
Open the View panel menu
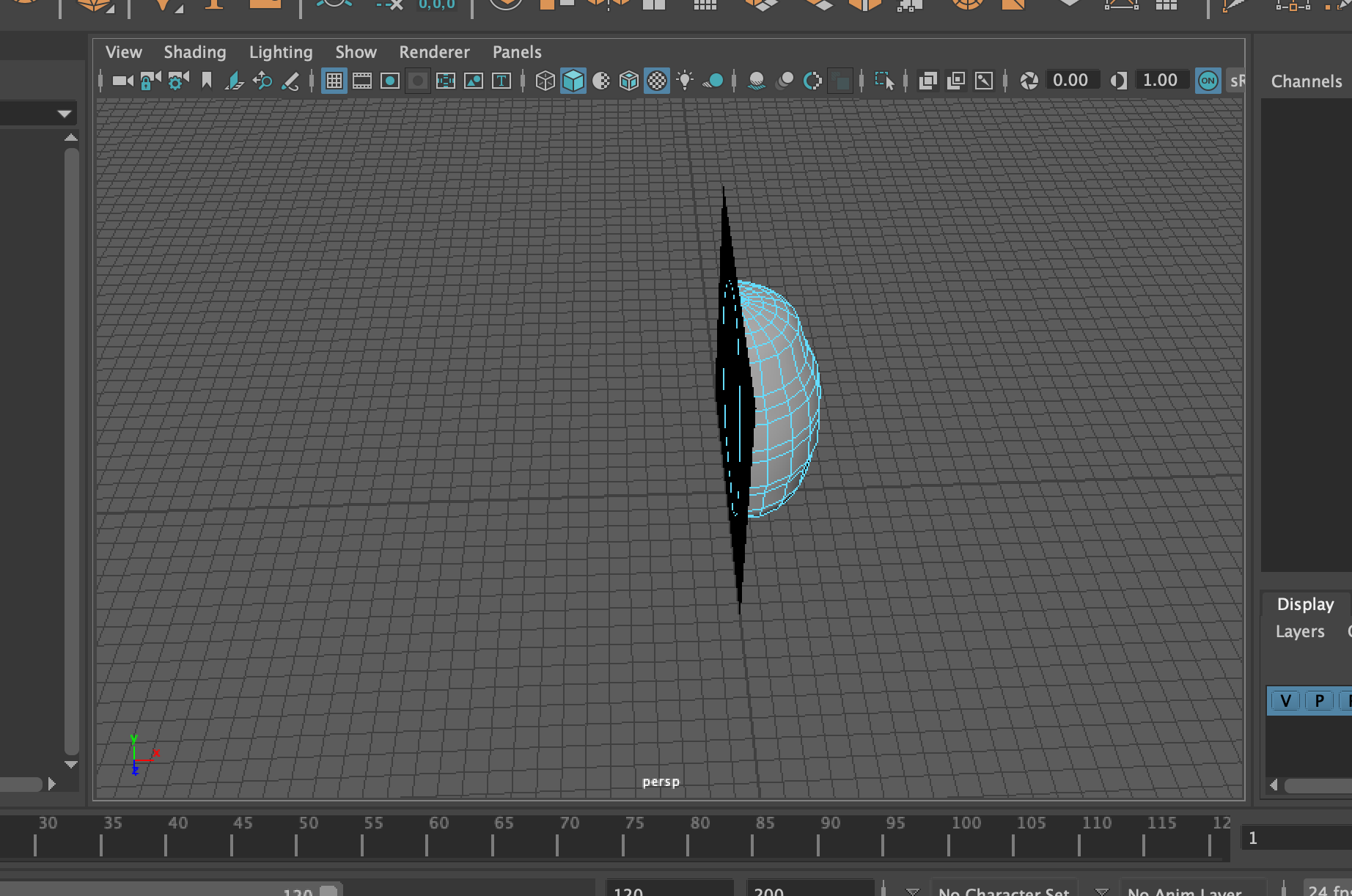pyautogui.click(x=123, y=52)
